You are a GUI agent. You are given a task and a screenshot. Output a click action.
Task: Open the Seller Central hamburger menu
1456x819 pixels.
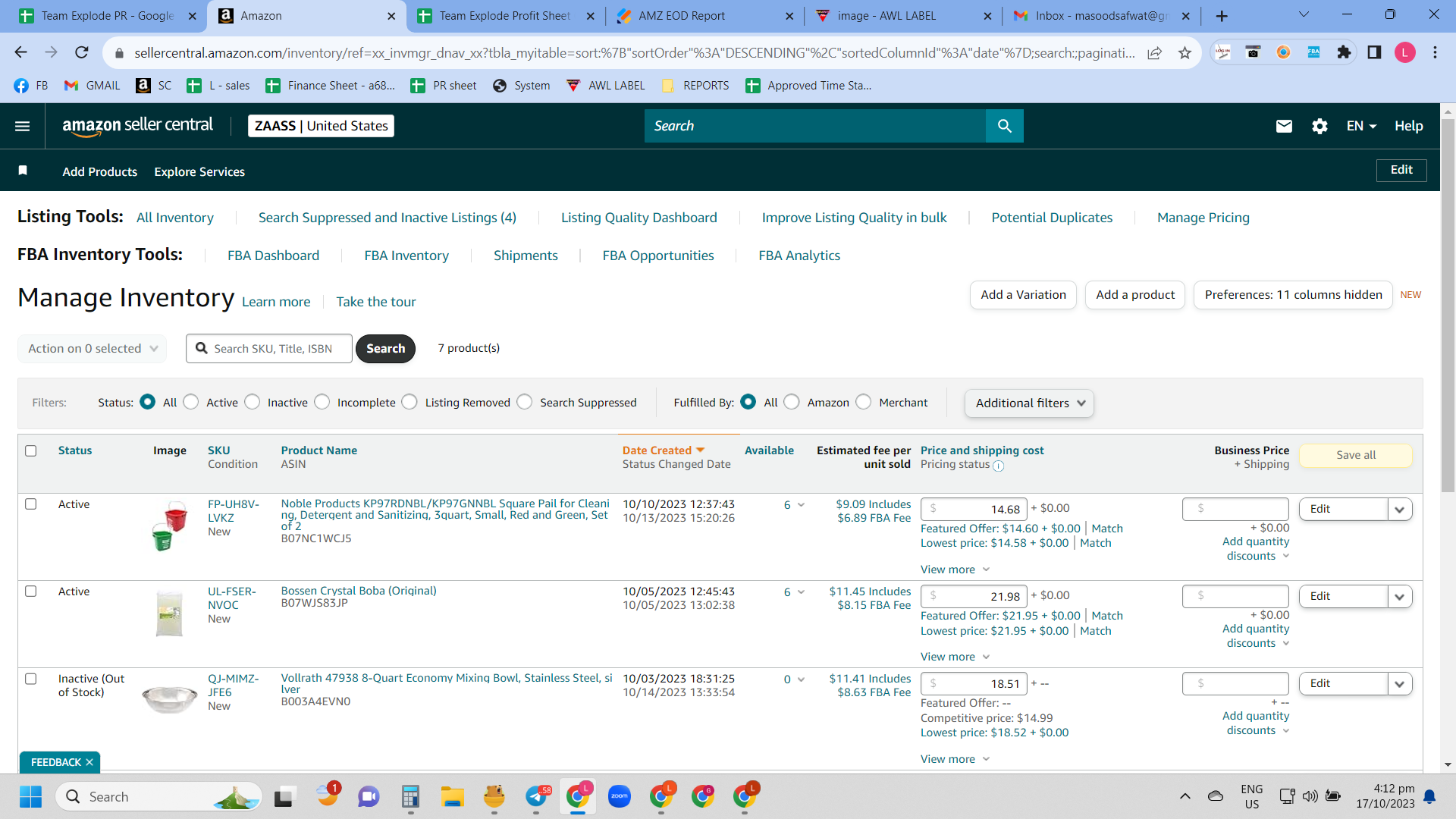[x=23, y=126]
